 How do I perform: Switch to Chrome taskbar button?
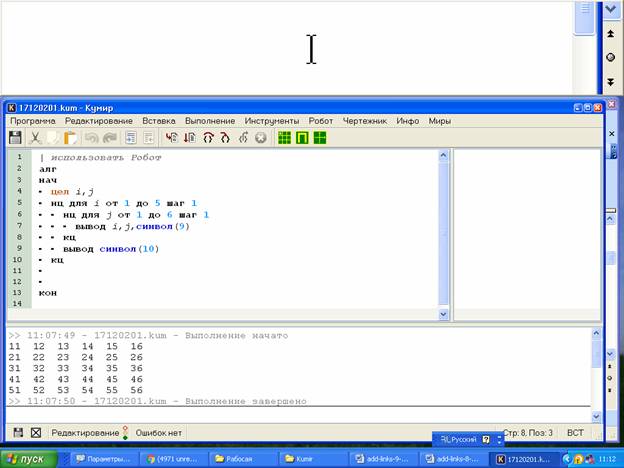click(x=174, y=459)
